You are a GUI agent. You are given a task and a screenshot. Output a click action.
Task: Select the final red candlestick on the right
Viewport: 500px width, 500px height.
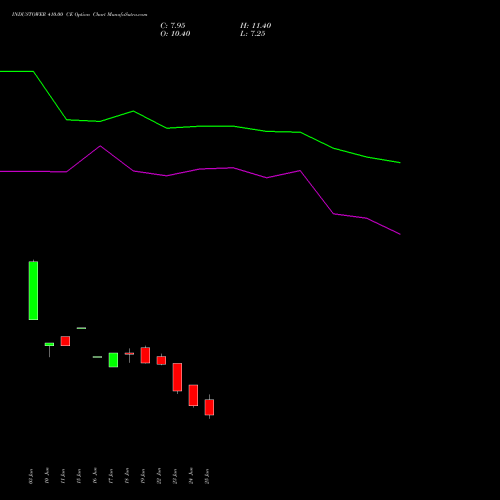pos(209,407)
